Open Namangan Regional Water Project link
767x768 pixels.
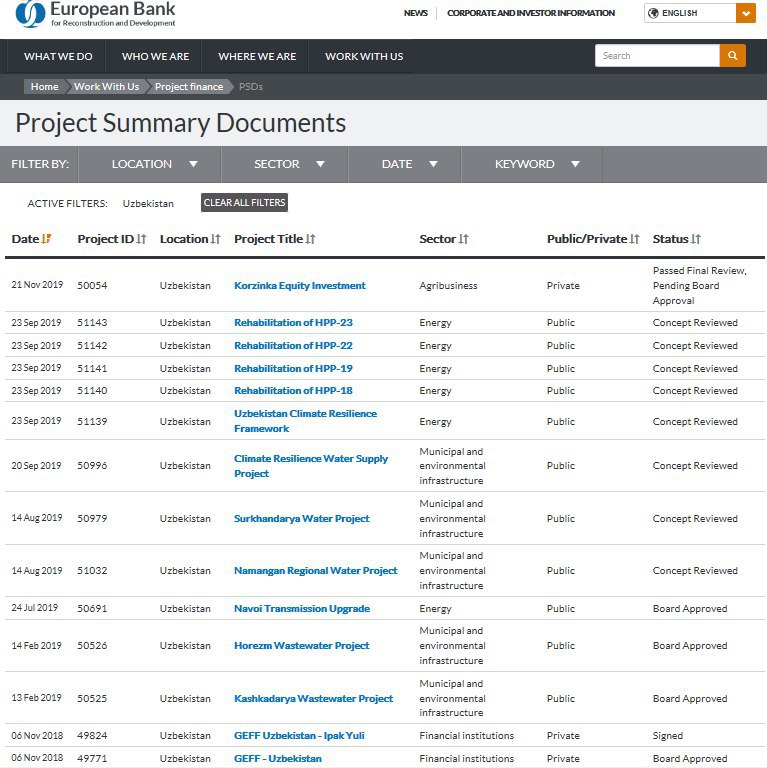[315, 571]
